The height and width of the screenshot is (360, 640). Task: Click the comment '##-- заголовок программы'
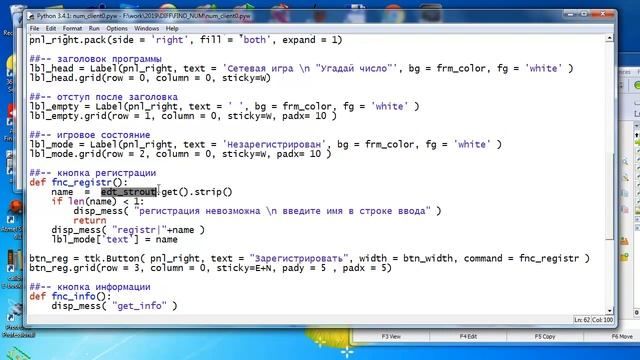click(x=96, y=59)
